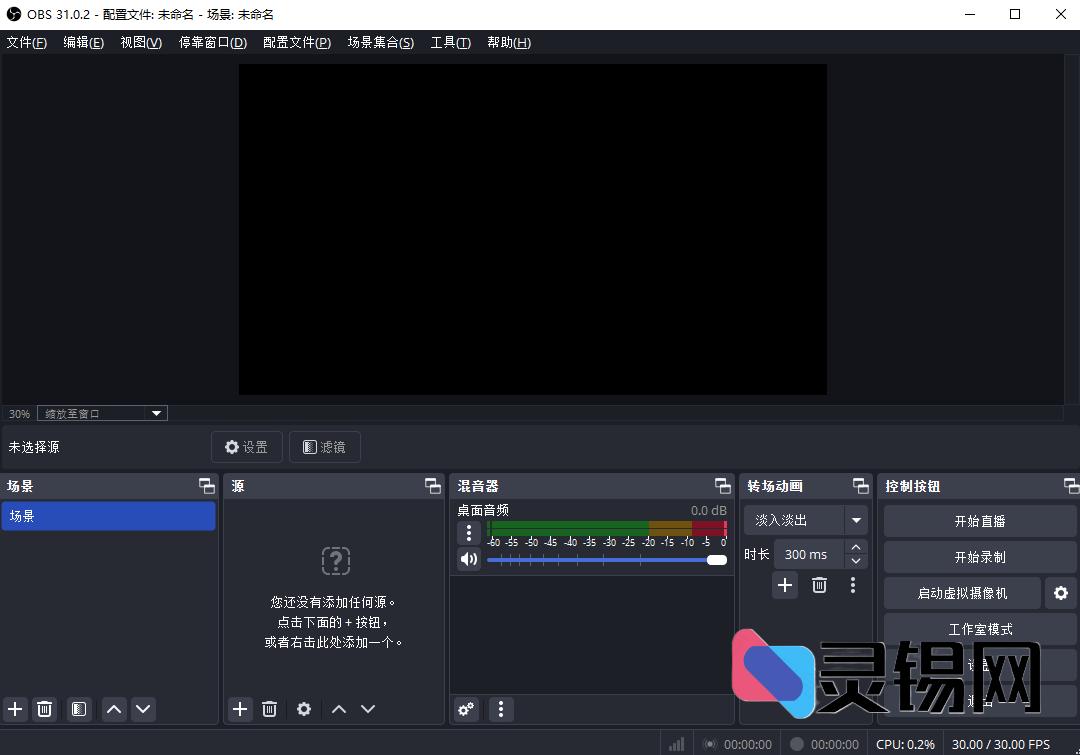Screen dimensions: 1080x755
Task: Open the source properties gear icon
Action: [x=304, y=709]
